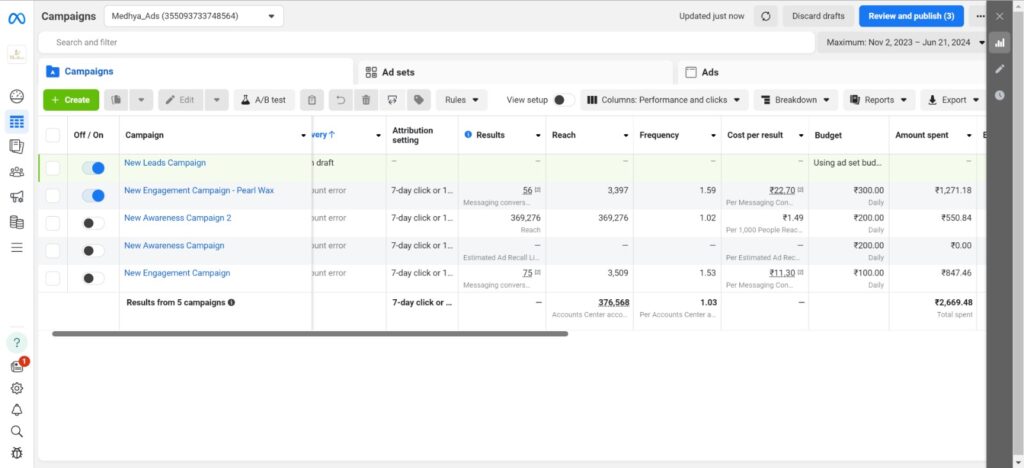1024x468 pixels.
Task: Toggle the View setup switch
Action: [x=563, y=100]
